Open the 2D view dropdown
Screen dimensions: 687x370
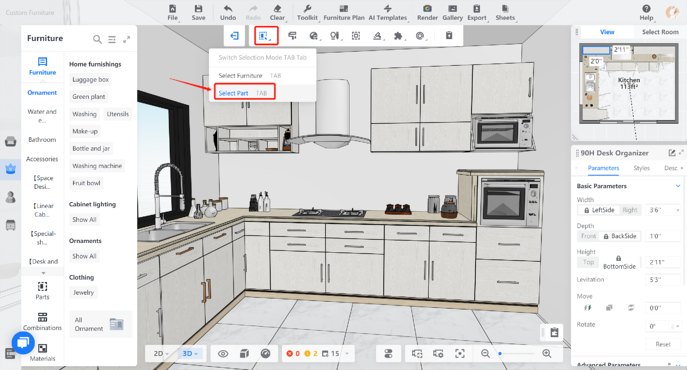coord(161,353)
